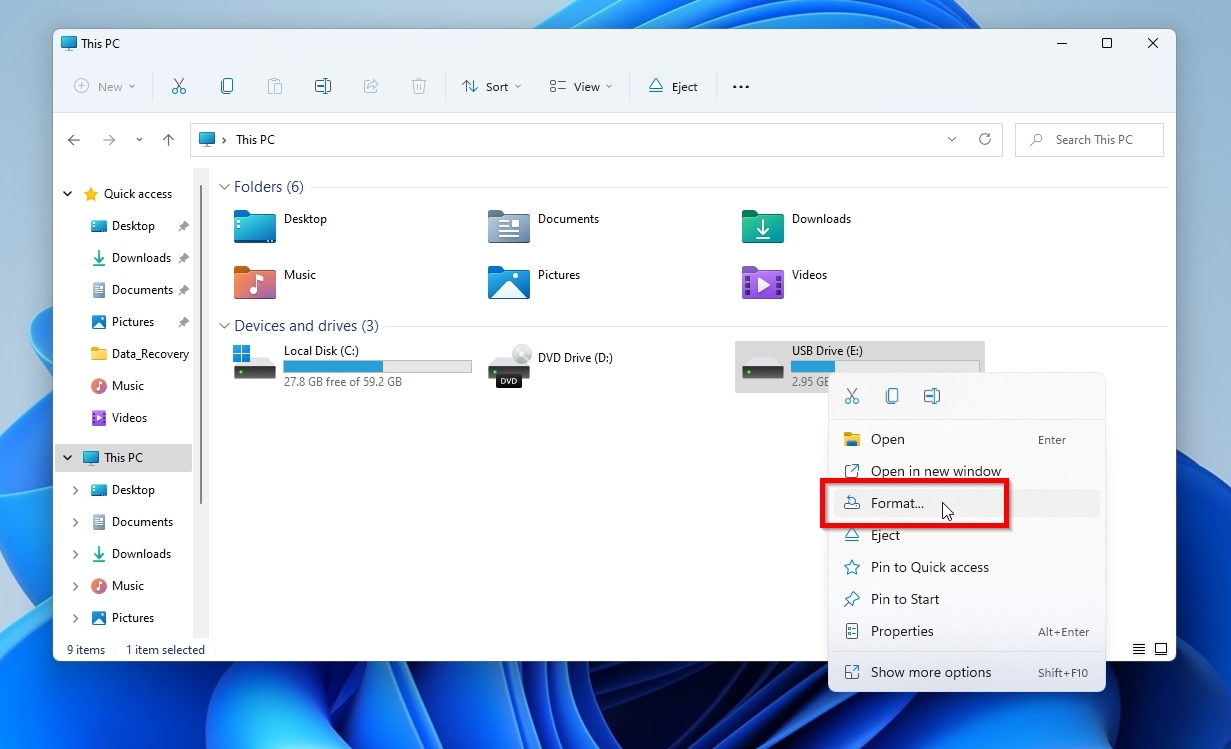This screenshot has width=1231, height=749.
Task: Select the Rename icon in the toolbar
Action: 323,86
